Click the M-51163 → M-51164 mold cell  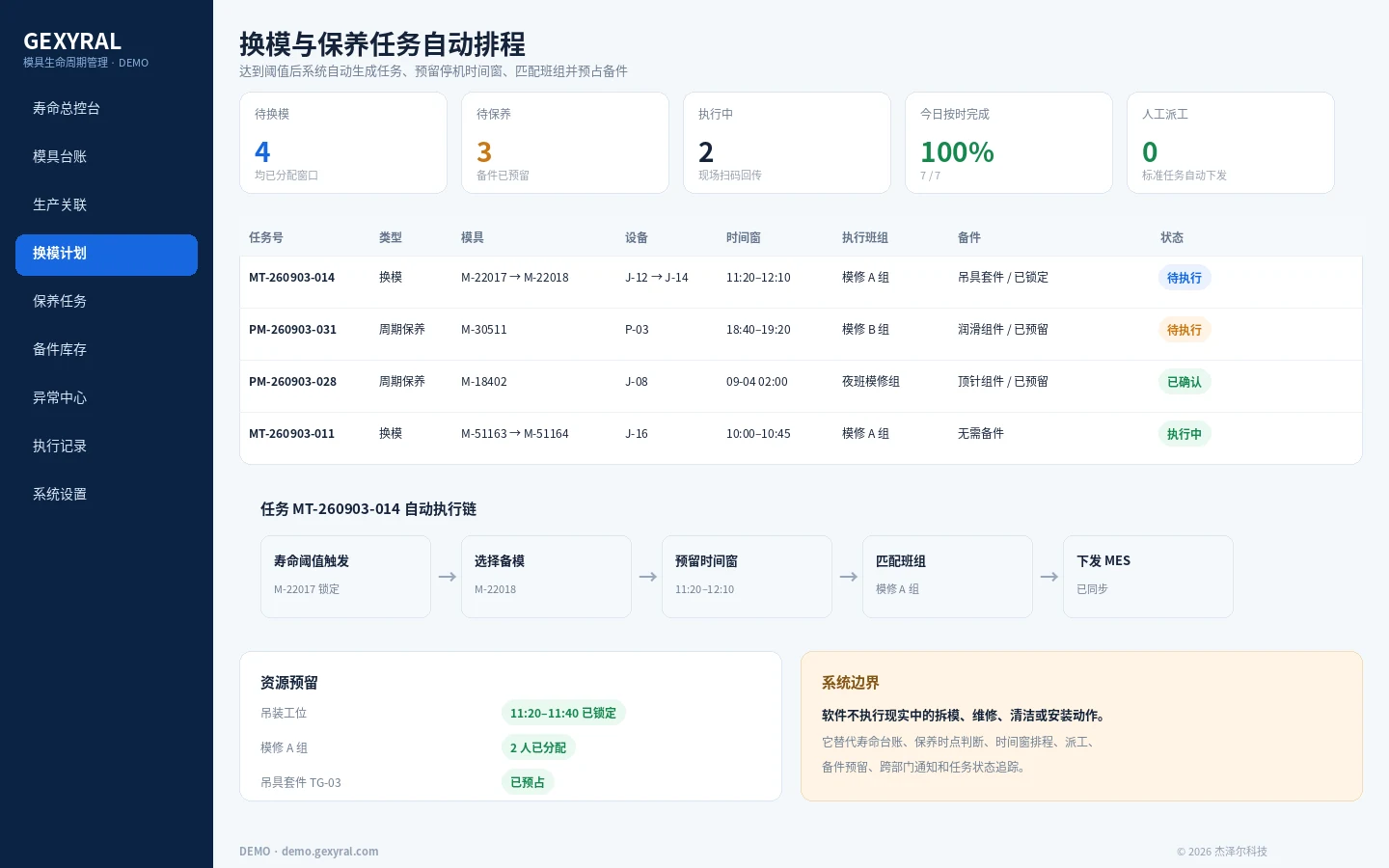click(515, 434)
